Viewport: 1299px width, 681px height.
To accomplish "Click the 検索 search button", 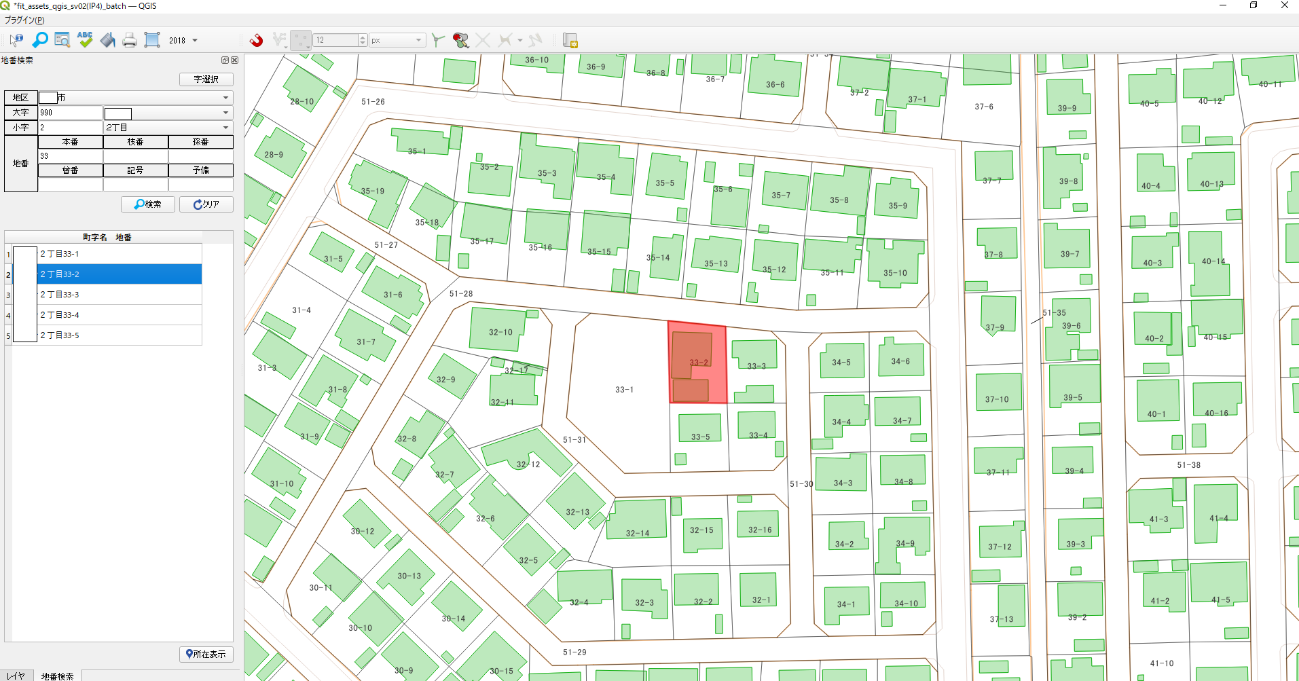I will (148, 204).
